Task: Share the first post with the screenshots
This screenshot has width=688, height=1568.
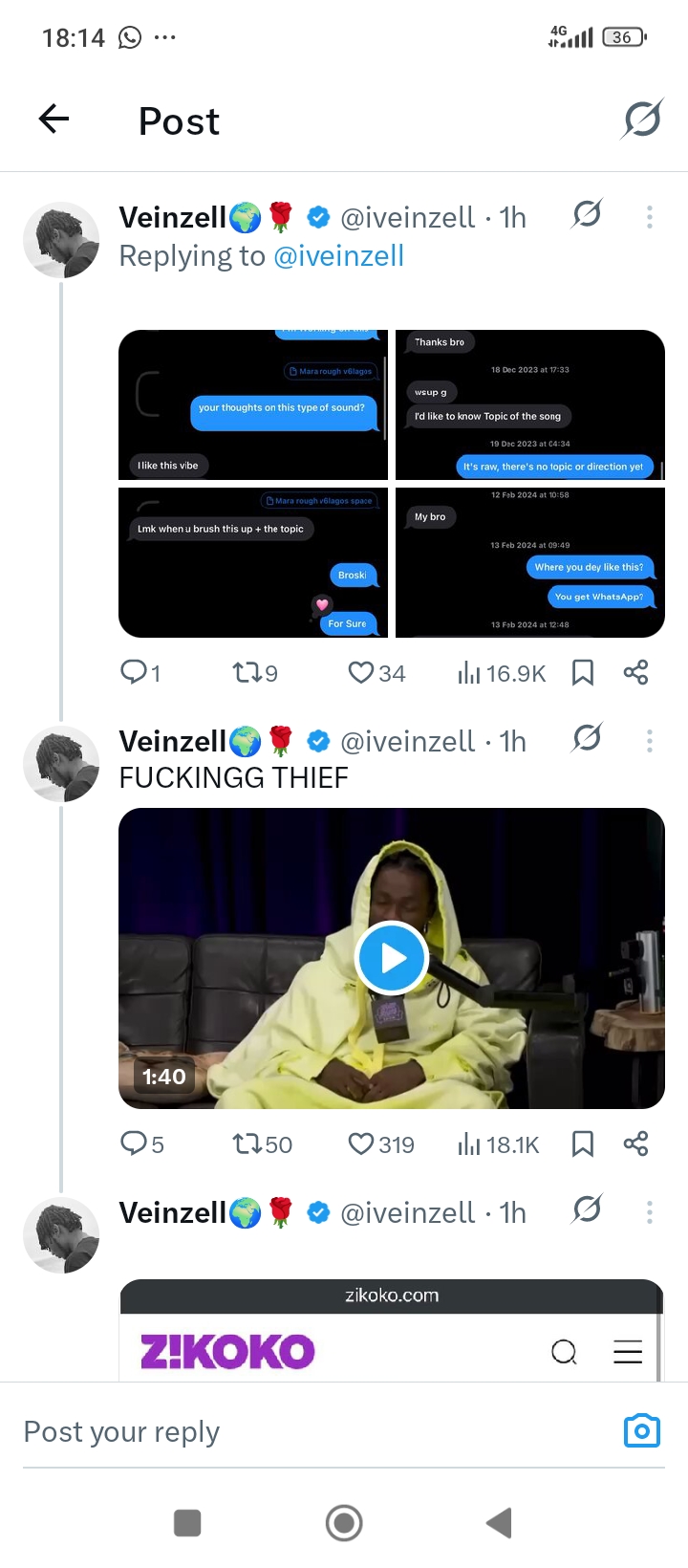Action: click(635, 673)
